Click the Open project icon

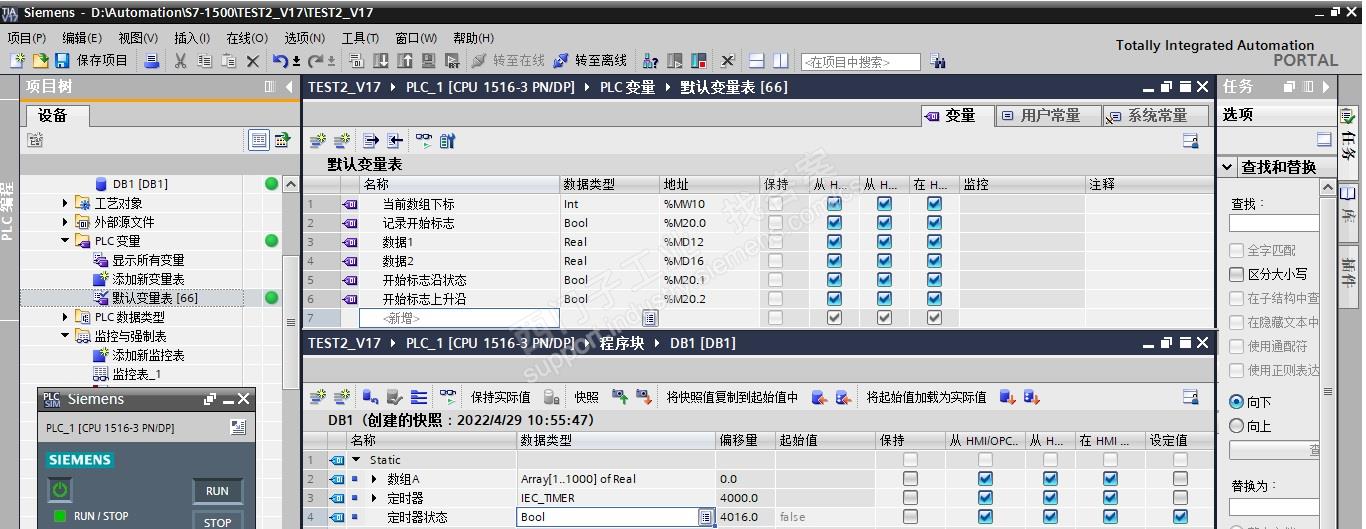coord(40,60)
